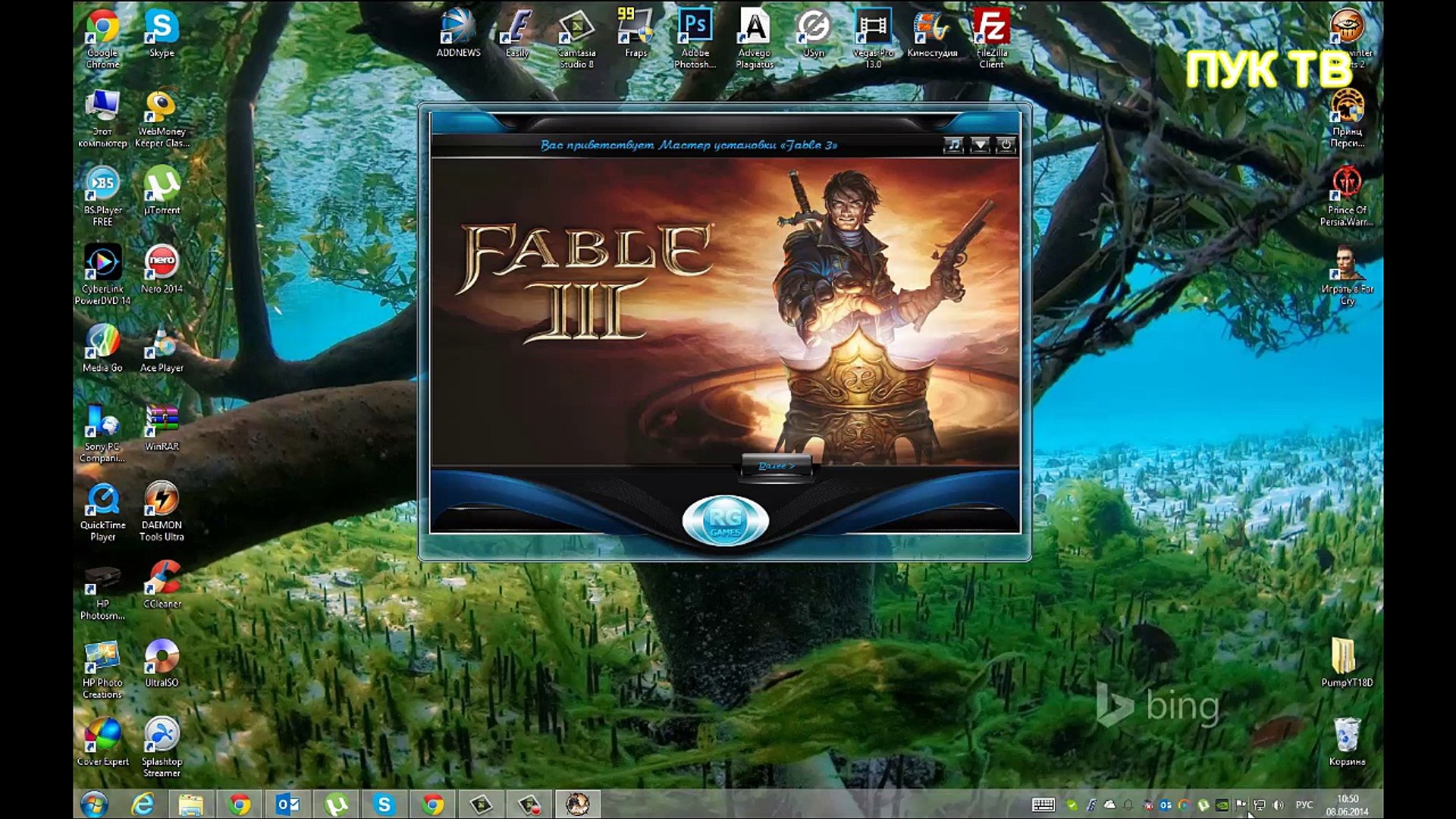
Task: Open µTorrent desktop shortcut
Action: tap(162, 191)
